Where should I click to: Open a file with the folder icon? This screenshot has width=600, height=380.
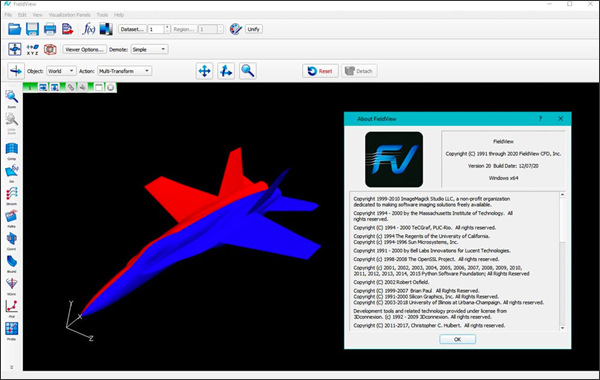click(x=15, y=29)
